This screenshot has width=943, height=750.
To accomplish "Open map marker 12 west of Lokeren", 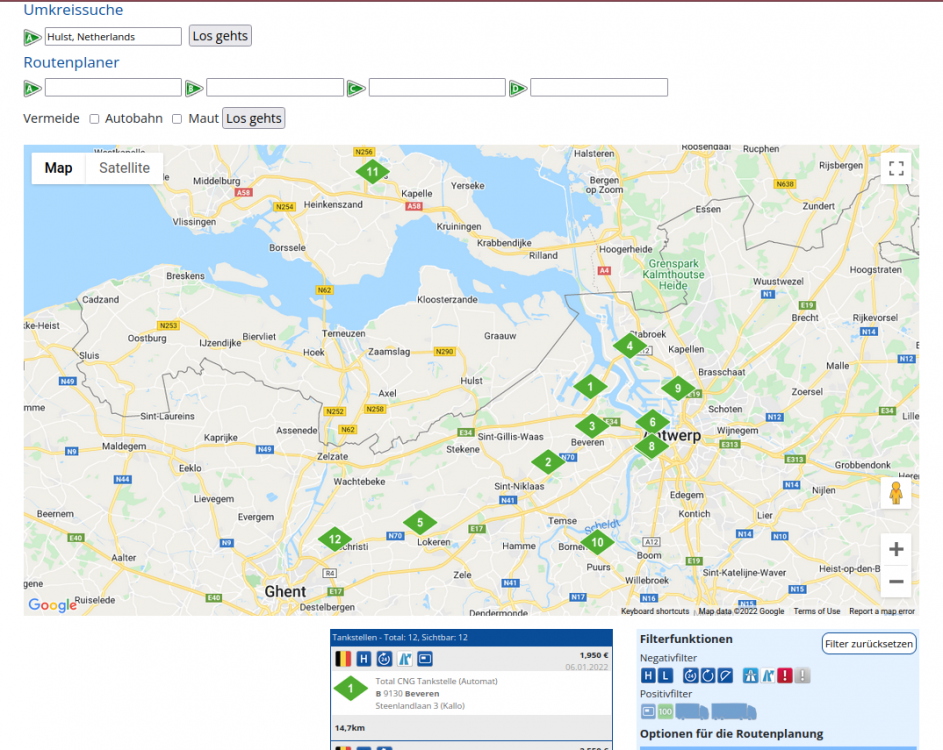I will click(335, 539).
